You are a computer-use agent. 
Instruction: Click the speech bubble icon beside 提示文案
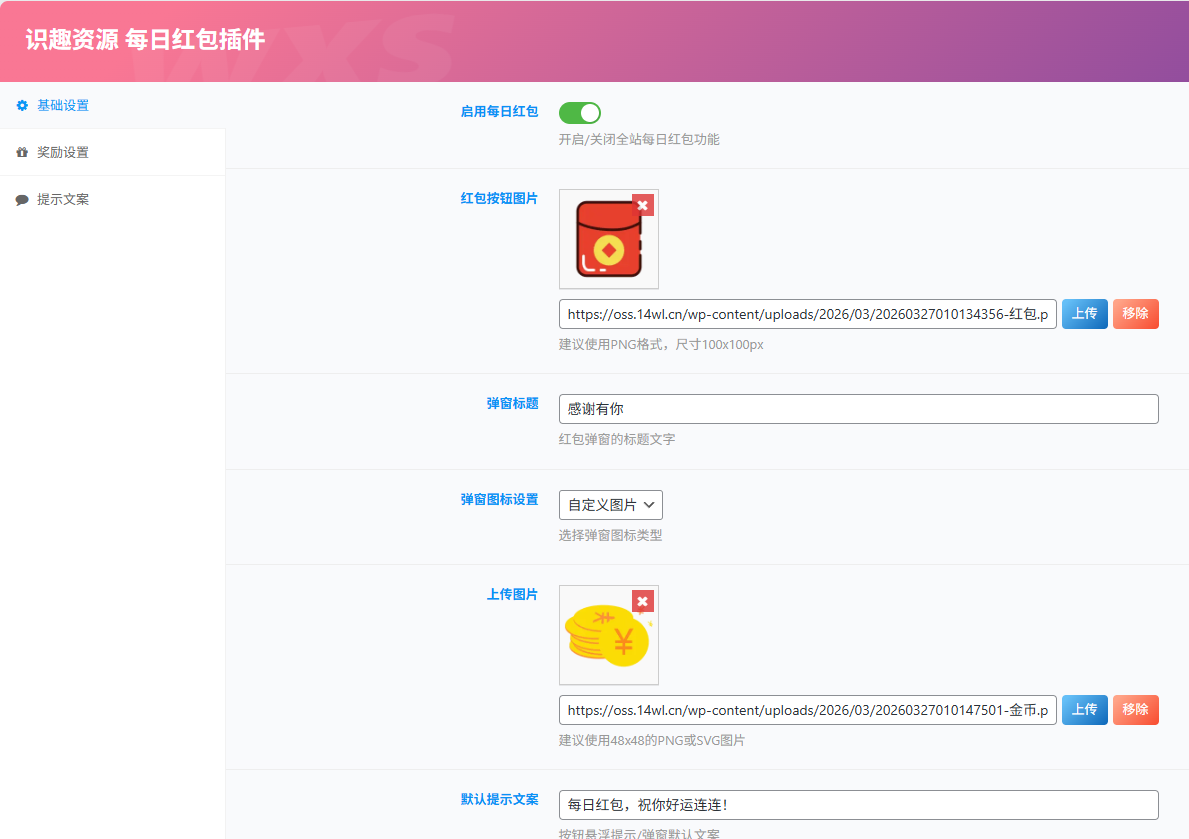[22, 200]
